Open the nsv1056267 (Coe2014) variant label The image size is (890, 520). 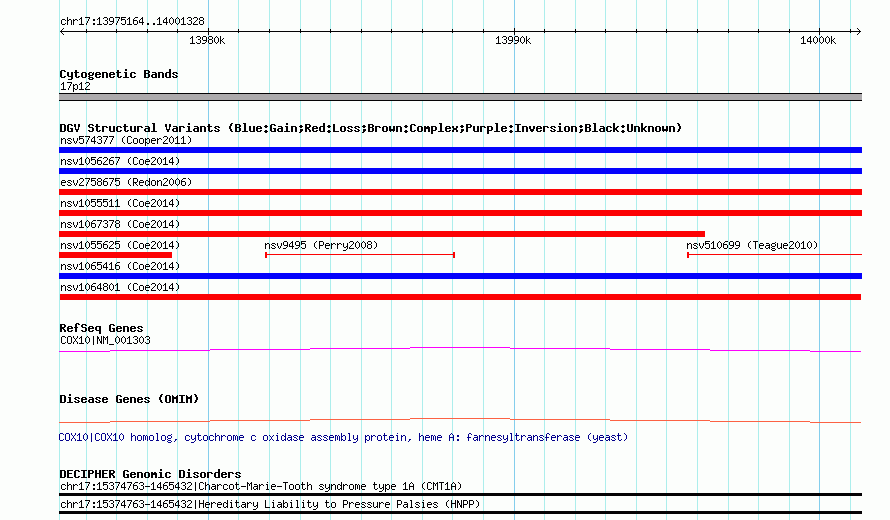pos(120,161)
